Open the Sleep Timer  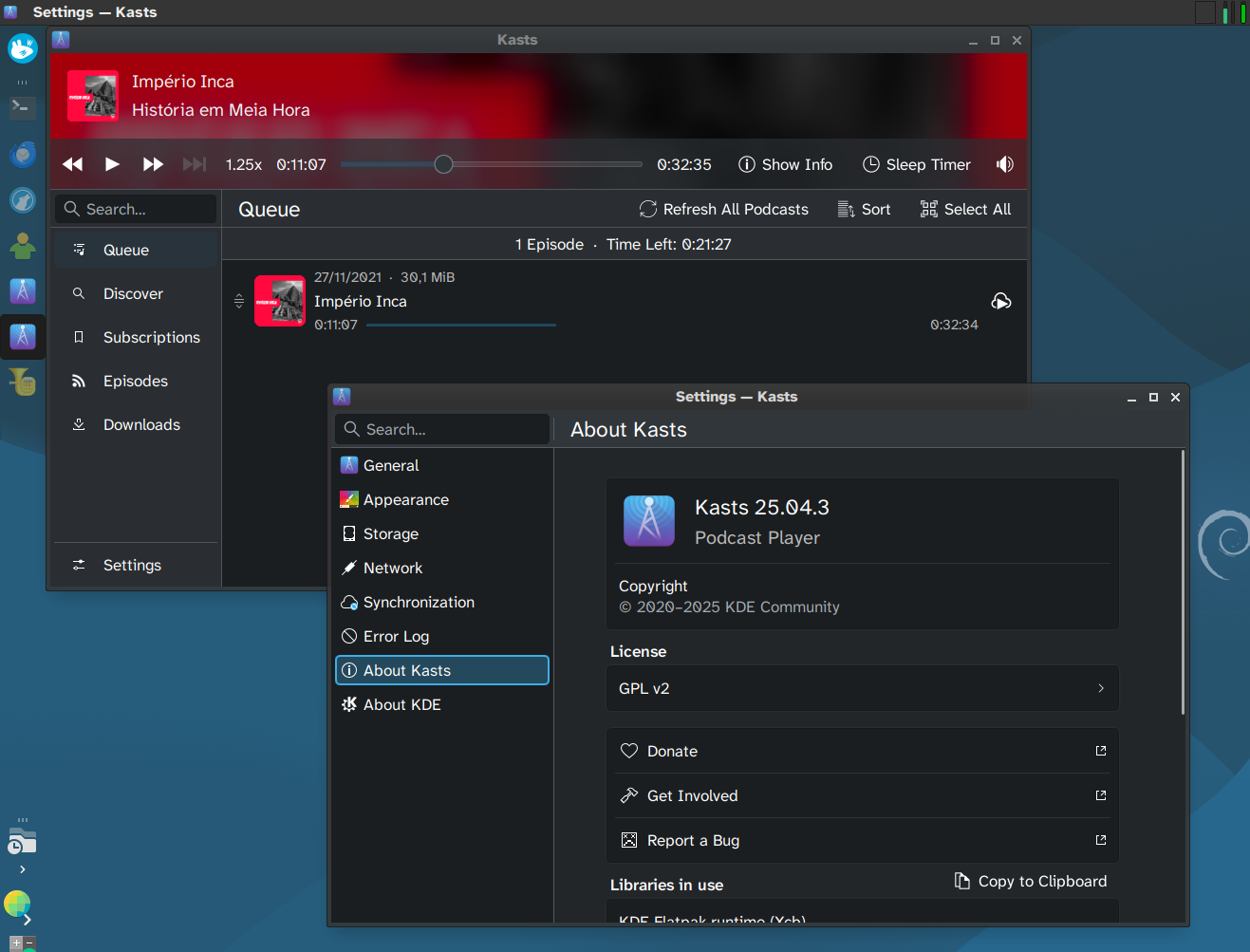click(x=916, y=164)
